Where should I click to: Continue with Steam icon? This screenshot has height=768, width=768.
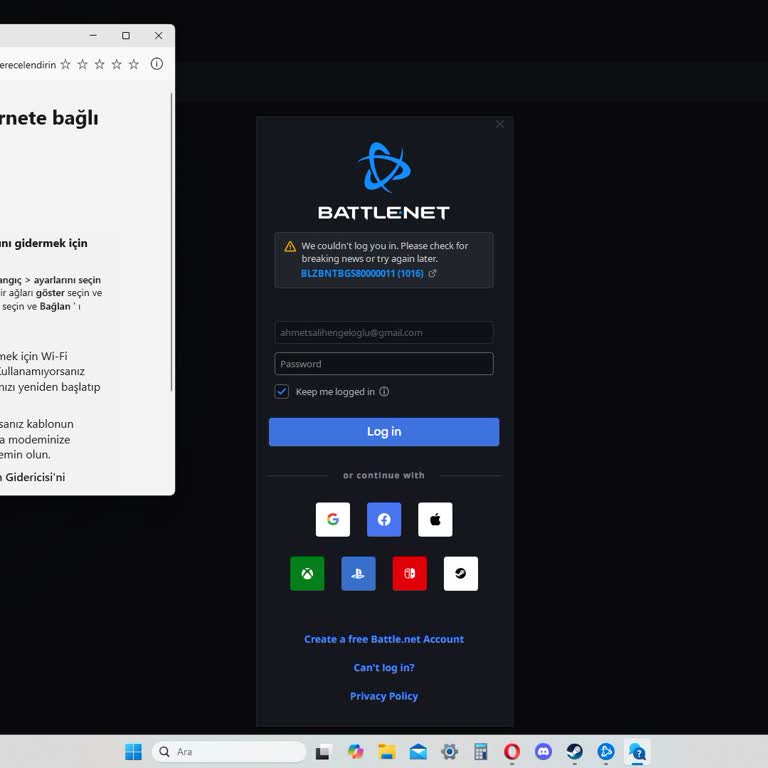click(x=460, y=573)
